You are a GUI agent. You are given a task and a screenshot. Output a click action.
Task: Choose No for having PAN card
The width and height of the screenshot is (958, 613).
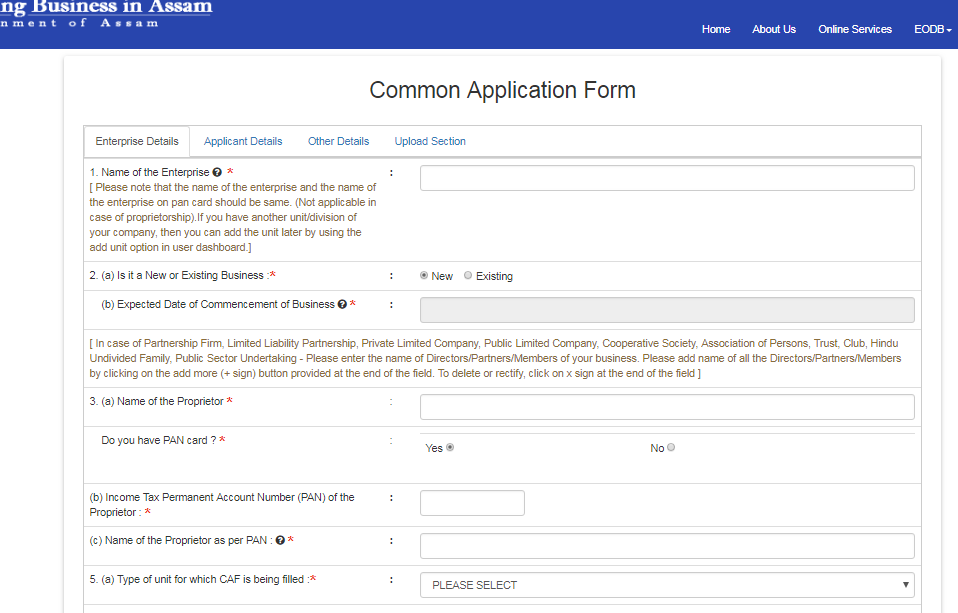click(x=671, y=448)
